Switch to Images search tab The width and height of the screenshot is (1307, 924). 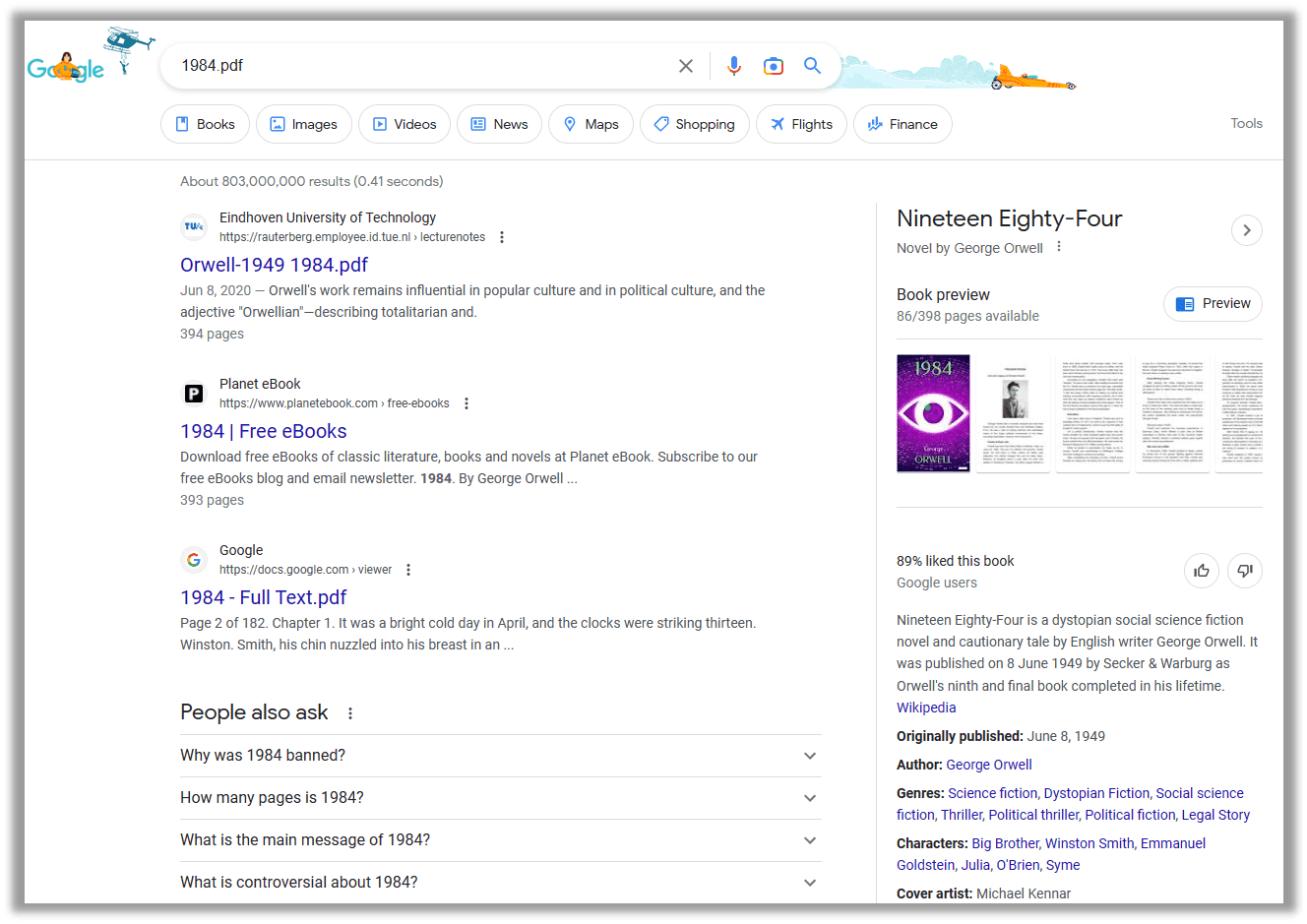tap(304, 124)
